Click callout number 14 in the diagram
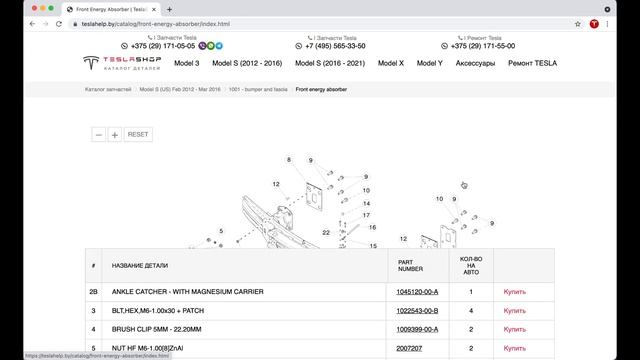640x360 pixels. pos(367,203)
